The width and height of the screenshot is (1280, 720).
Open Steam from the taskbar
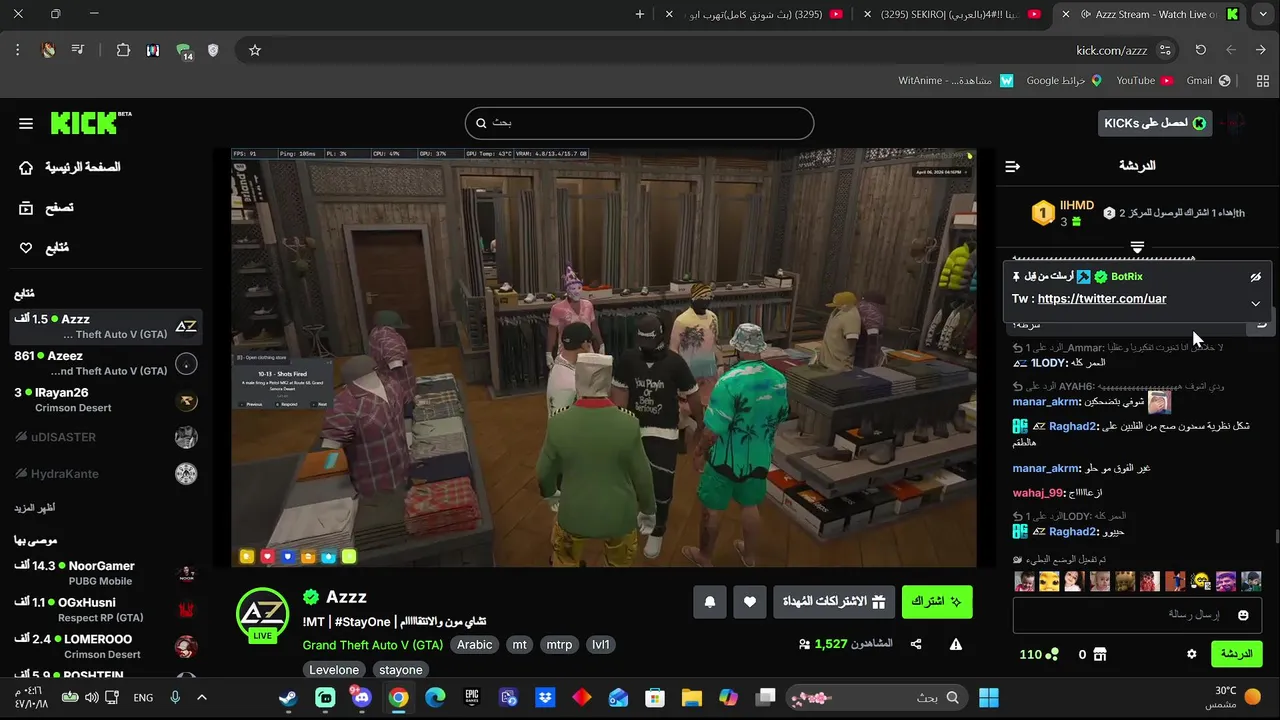(x=288, y=698)
